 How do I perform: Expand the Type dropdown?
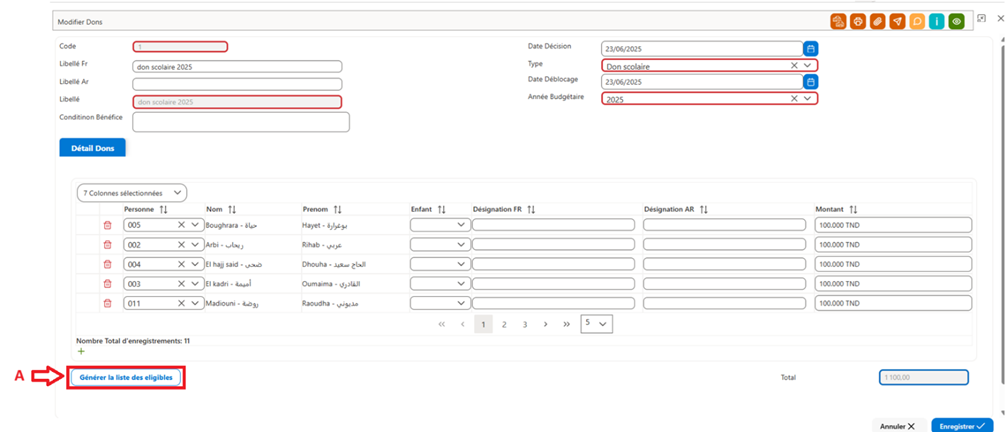(x=807, y=65)
